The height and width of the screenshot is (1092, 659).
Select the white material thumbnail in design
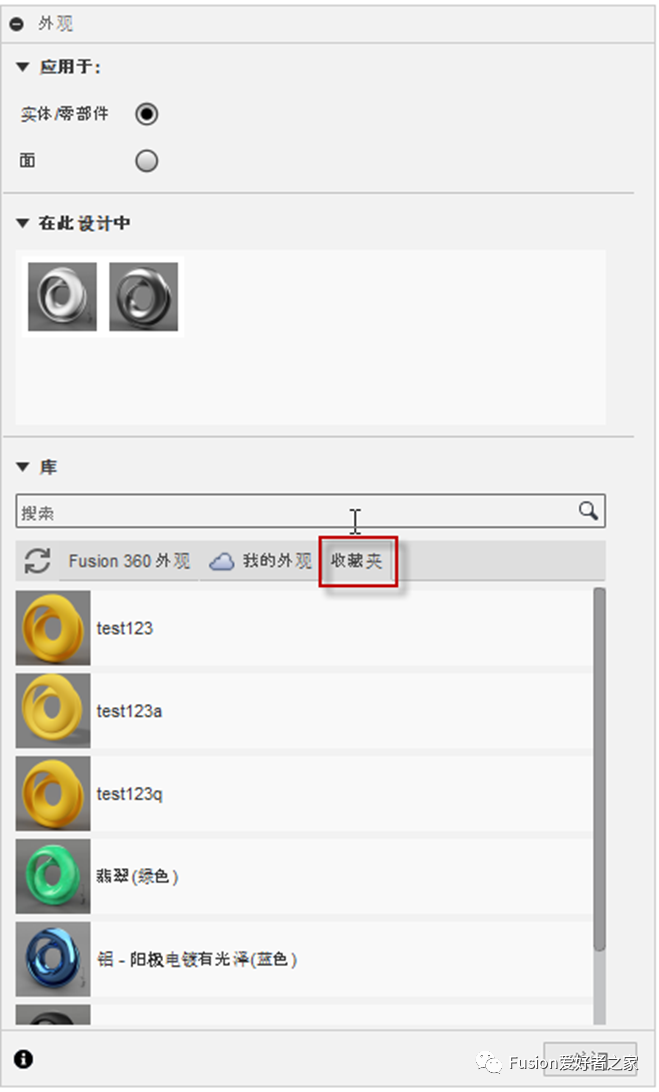click(x=63, y=297)
